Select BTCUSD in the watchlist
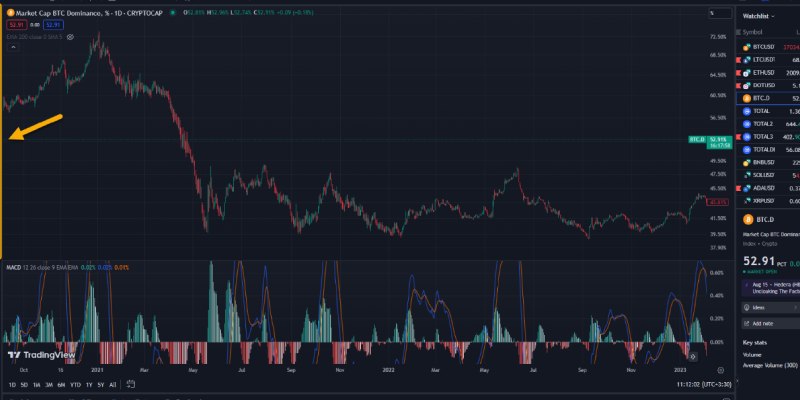 click(x=766, y=47)
